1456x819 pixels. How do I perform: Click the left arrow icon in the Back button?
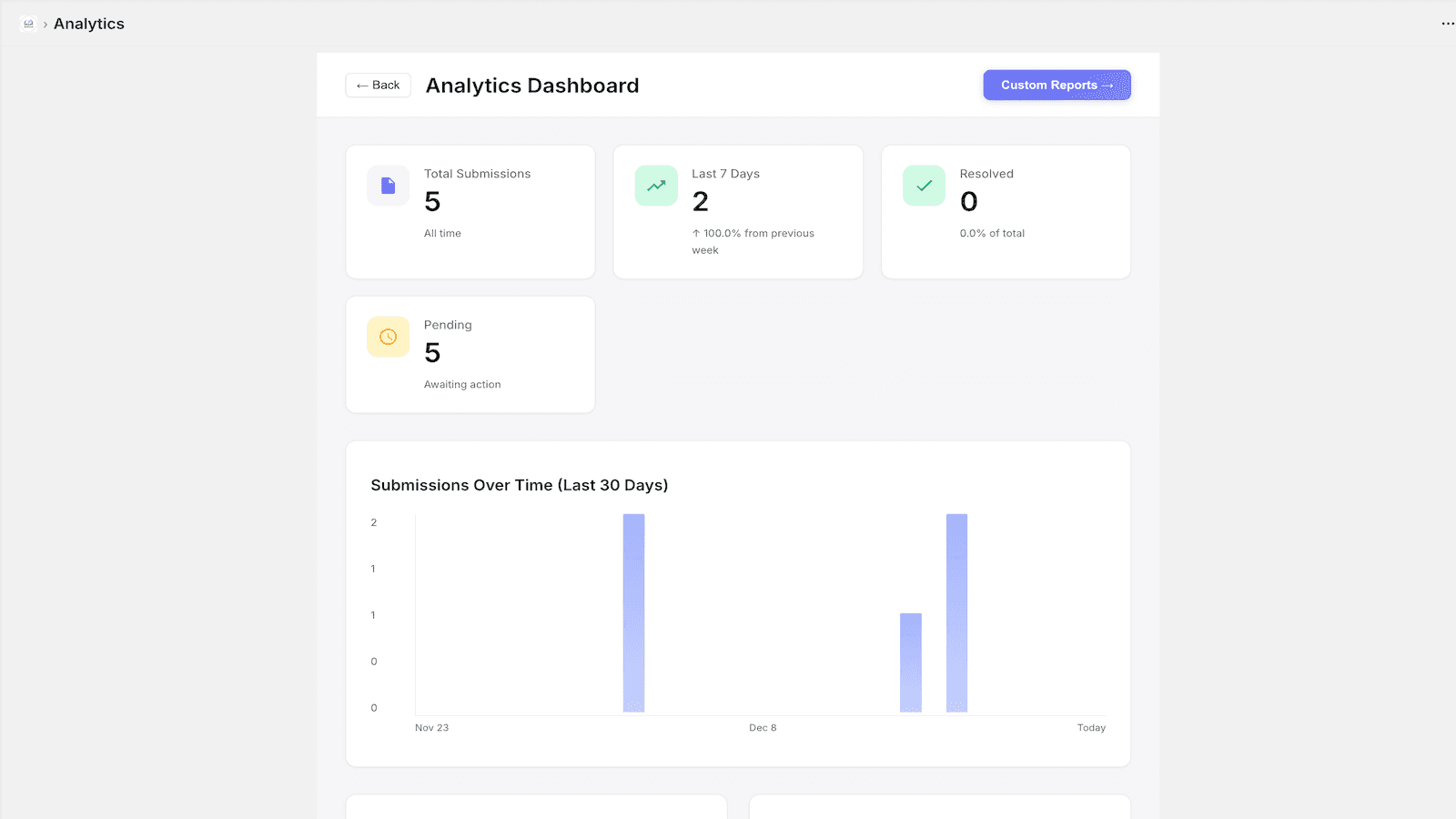point(362,85)
